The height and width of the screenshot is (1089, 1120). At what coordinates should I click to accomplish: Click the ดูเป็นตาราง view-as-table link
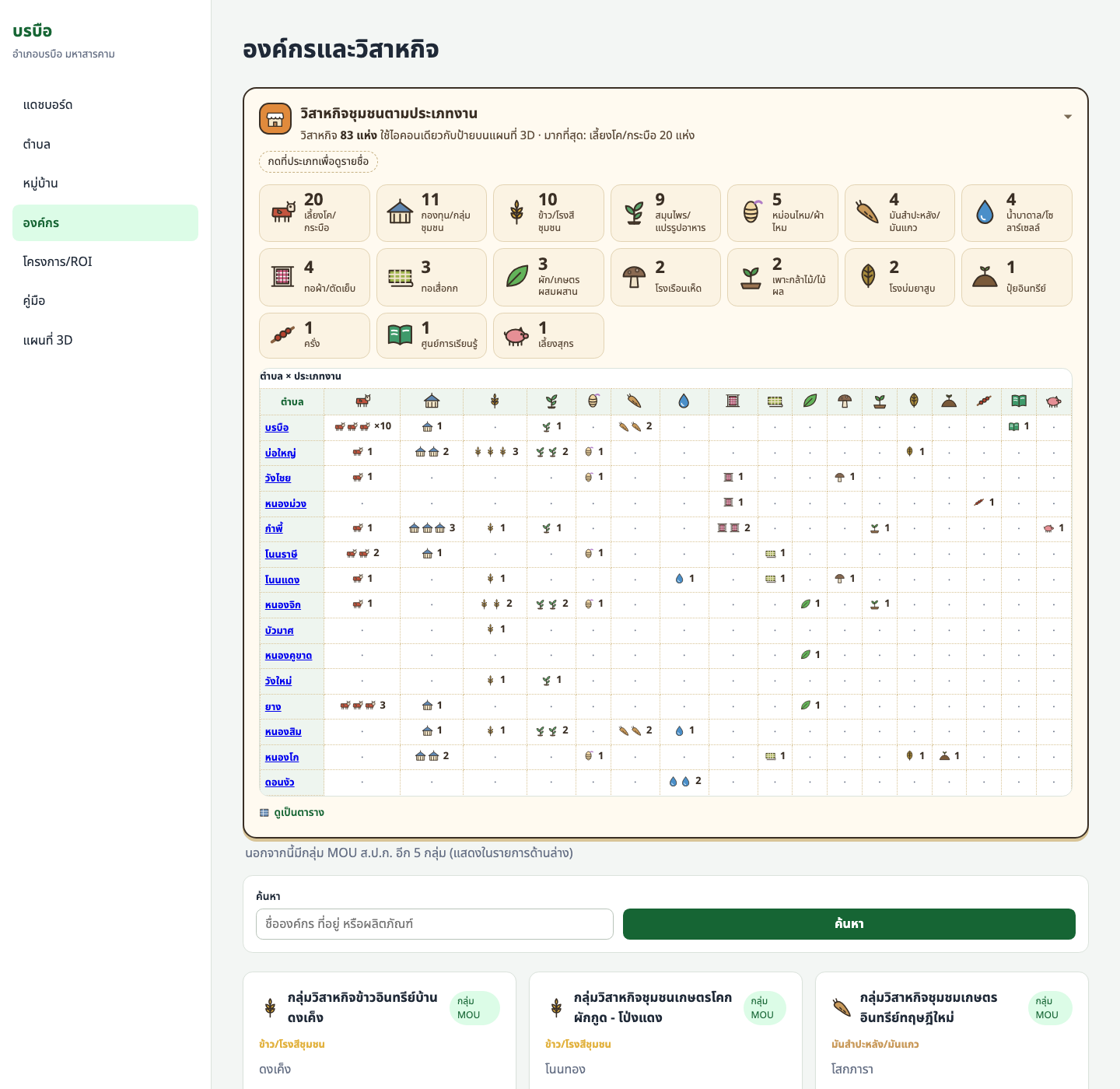pyautogui.click(x=292, y=812)
